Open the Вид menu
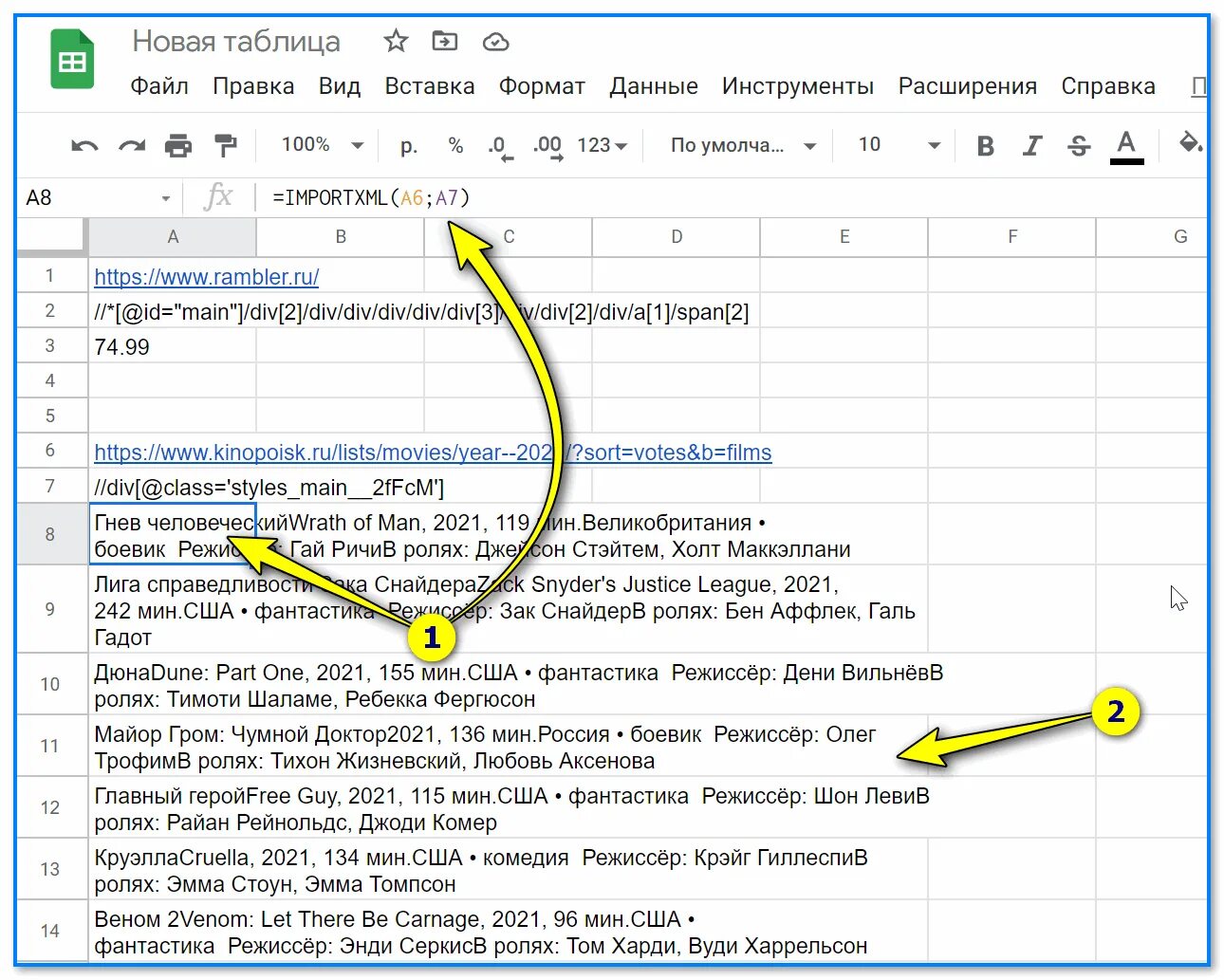 [x=340, y=86]
